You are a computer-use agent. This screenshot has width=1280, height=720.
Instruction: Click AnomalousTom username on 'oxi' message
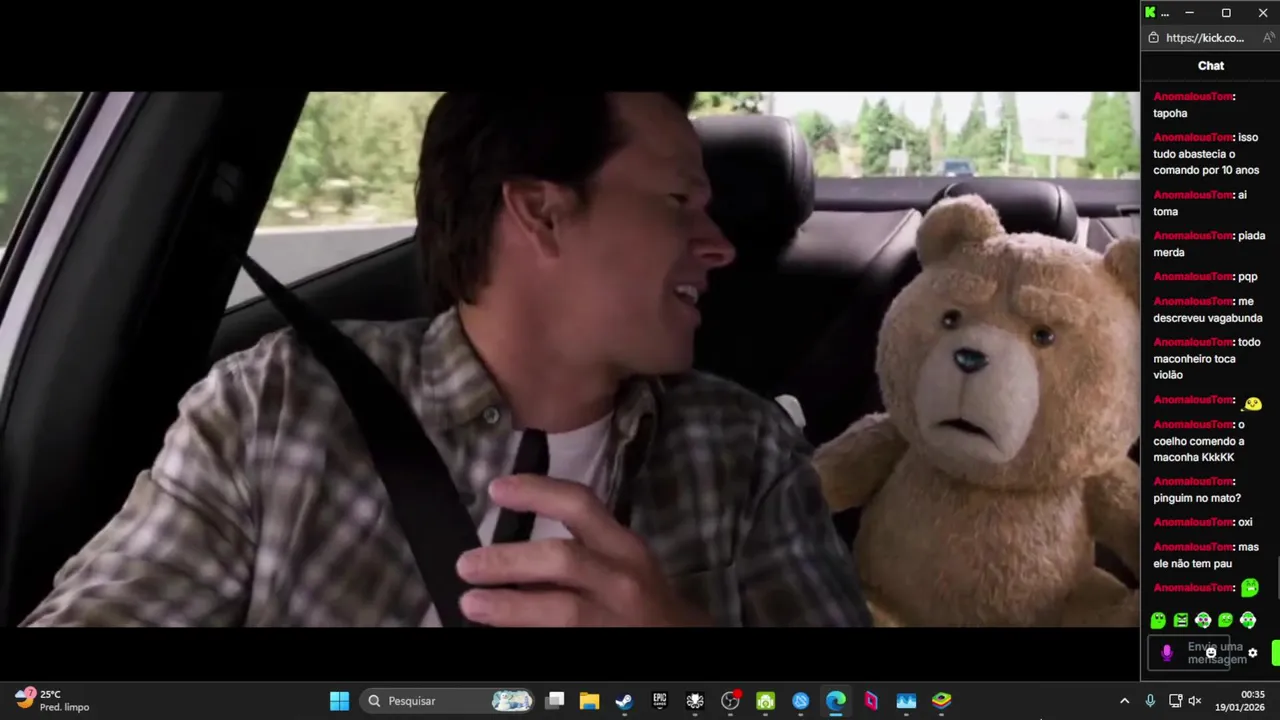pos(1192,523)
